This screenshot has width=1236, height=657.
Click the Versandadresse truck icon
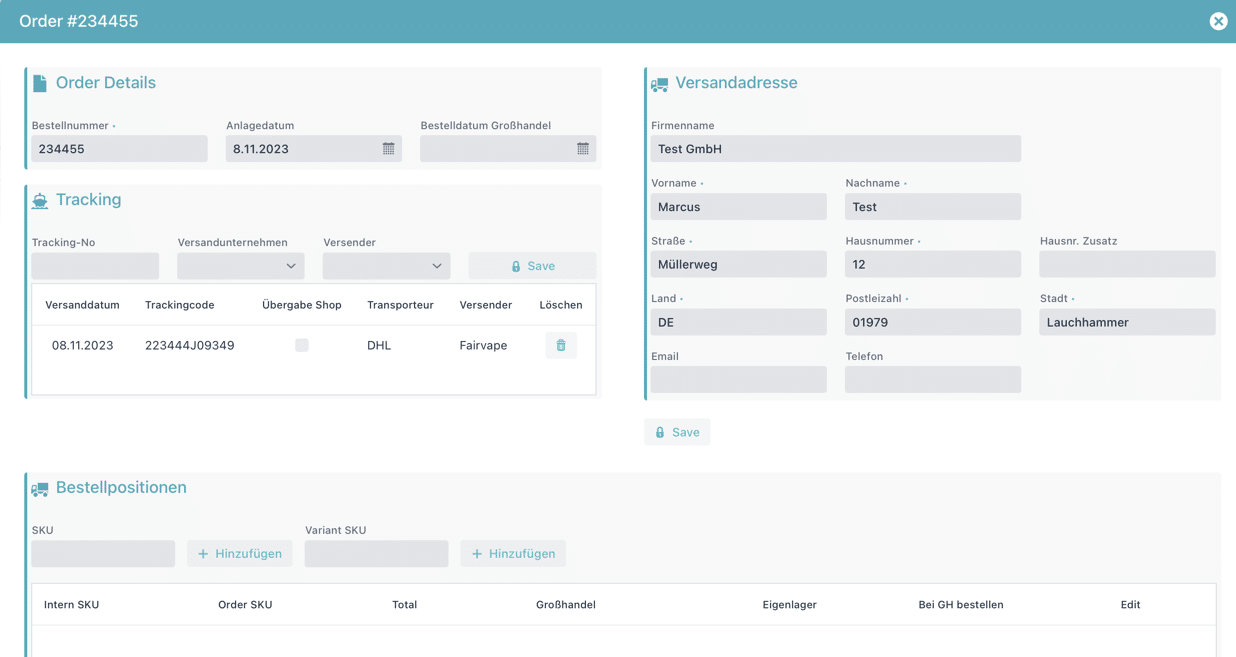[x=659, y=85]
